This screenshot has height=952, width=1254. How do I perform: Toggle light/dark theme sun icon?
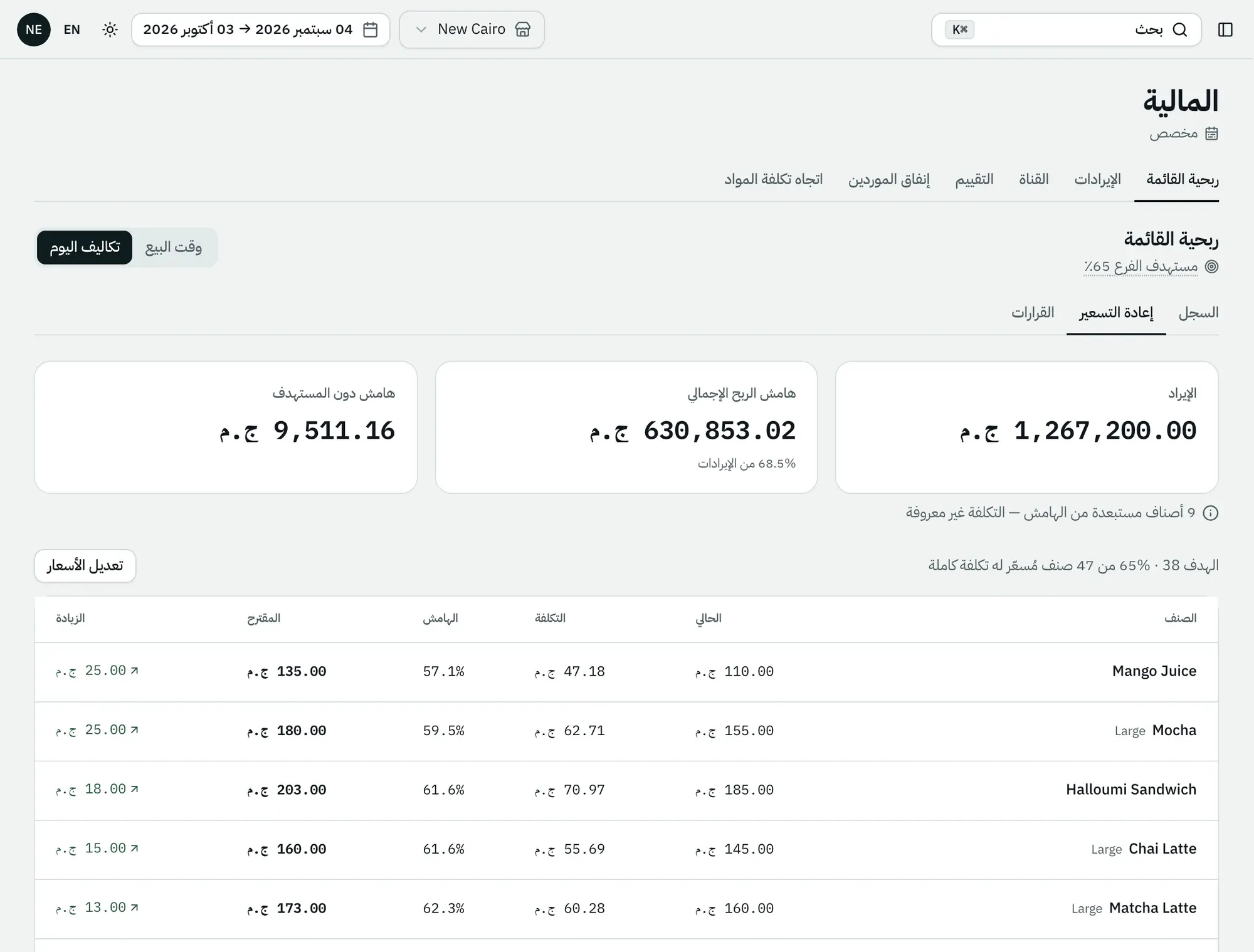[110, 29]
